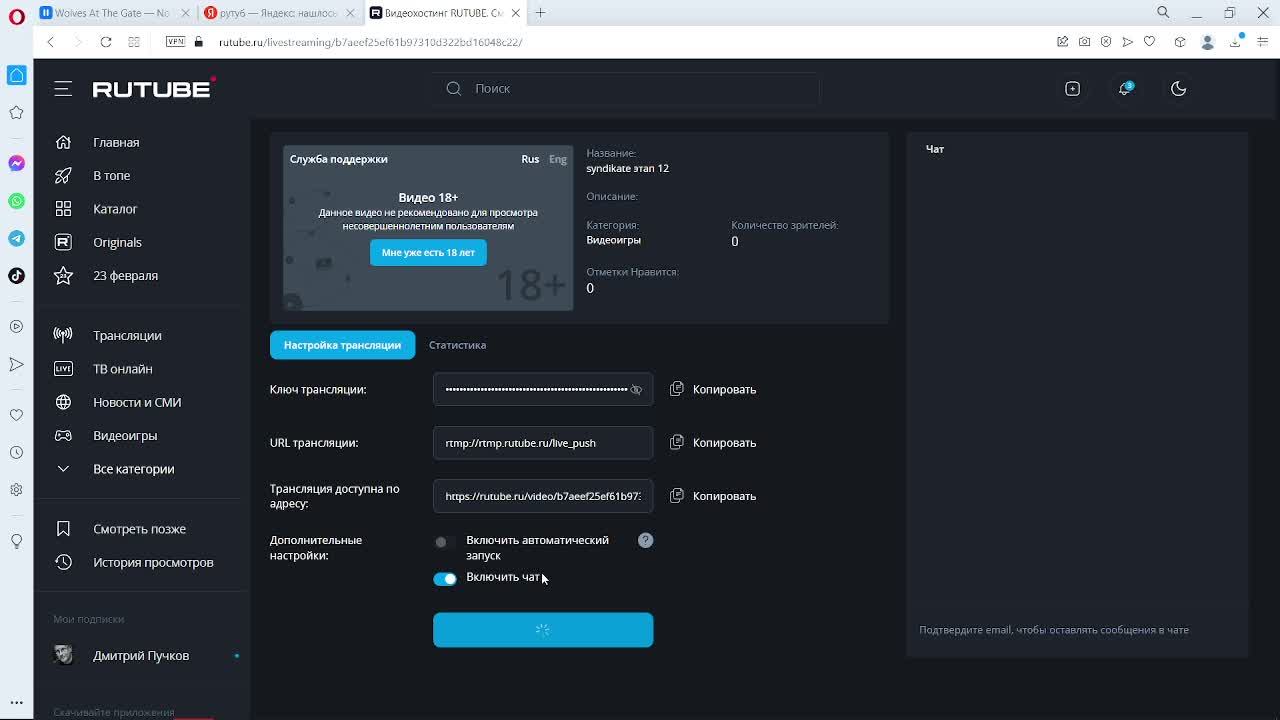Search open tabs with magnifier icon

(1163, 13)
